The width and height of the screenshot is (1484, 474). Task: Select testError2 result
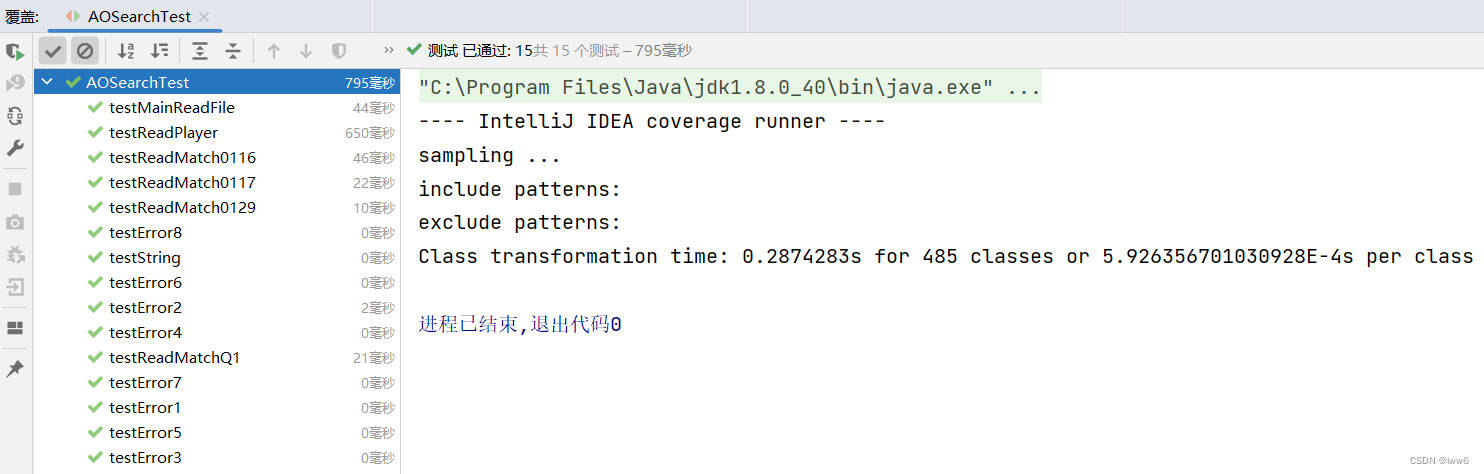(x=216, y=307)
